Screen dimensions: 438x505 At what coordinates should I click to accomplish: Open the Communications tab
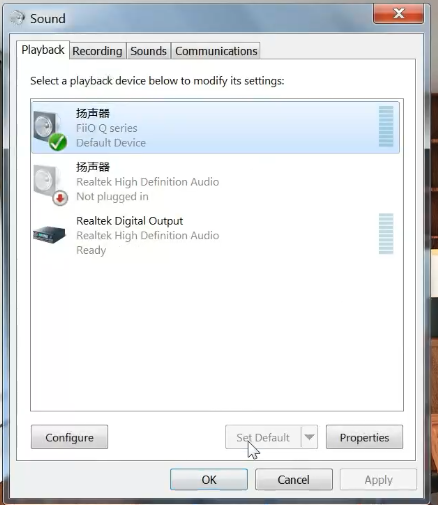click(x=216, y=51)
